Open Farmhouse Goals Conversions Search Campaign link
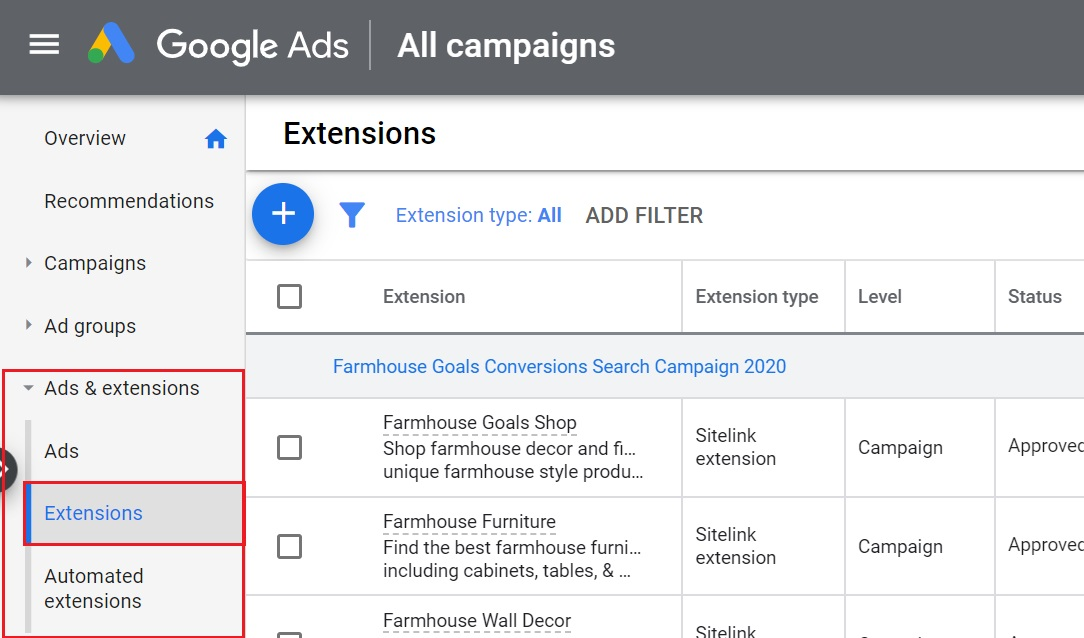 point(559,366)
